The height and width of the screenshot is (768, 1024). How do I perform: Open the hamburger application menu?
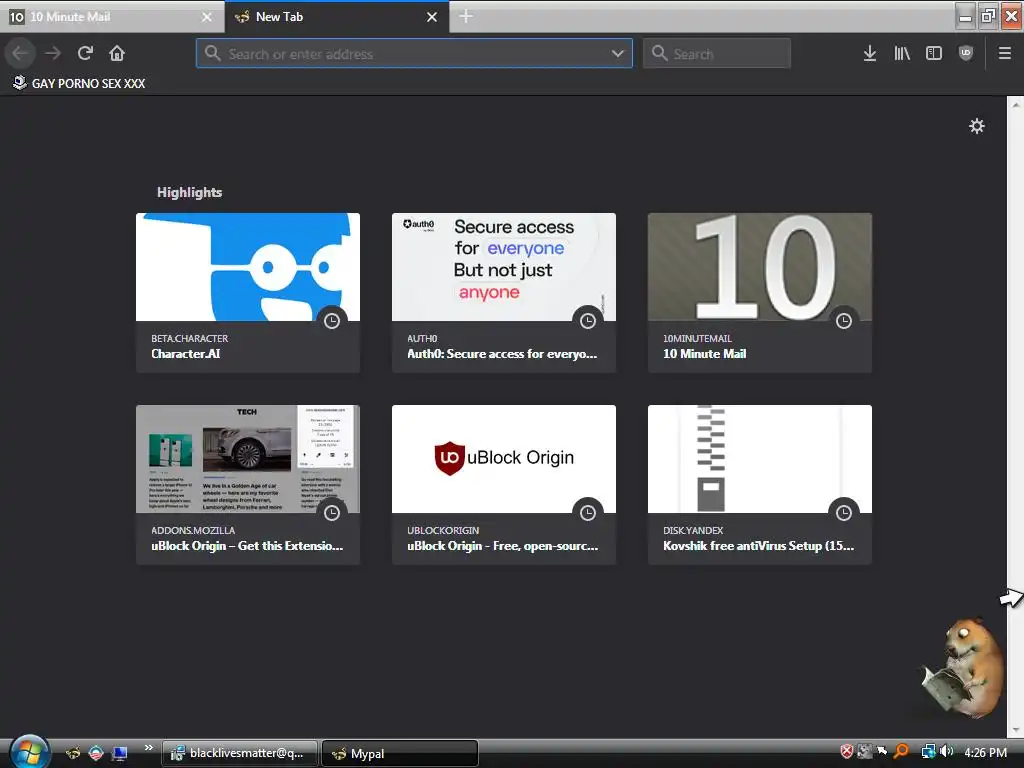(1004, 53)
